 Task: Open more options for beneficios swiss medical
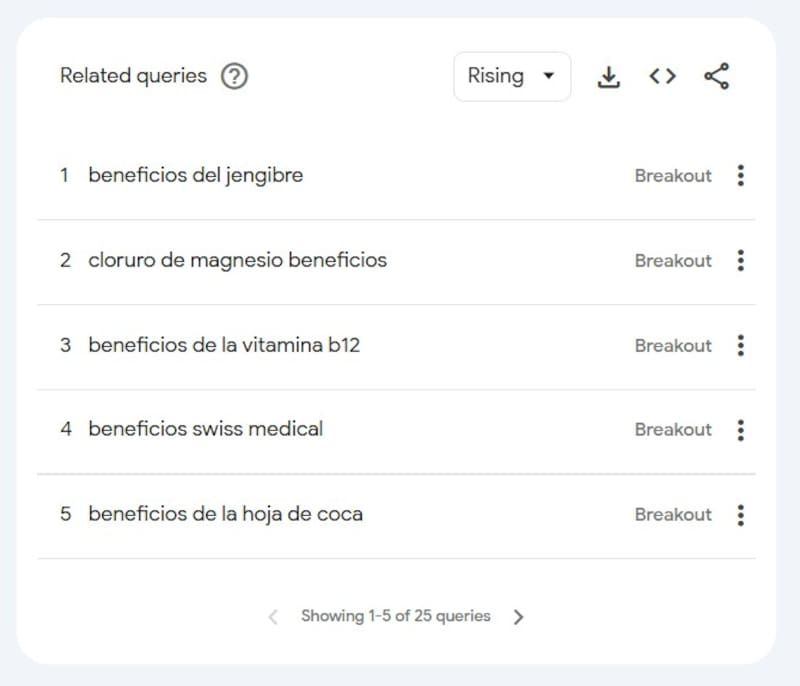(x=740, y=430)
